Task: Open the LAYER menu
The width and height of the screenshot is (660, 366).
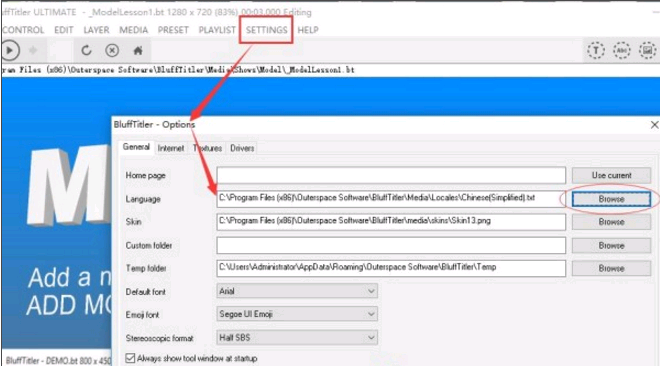Action: (x=96, y=30)
